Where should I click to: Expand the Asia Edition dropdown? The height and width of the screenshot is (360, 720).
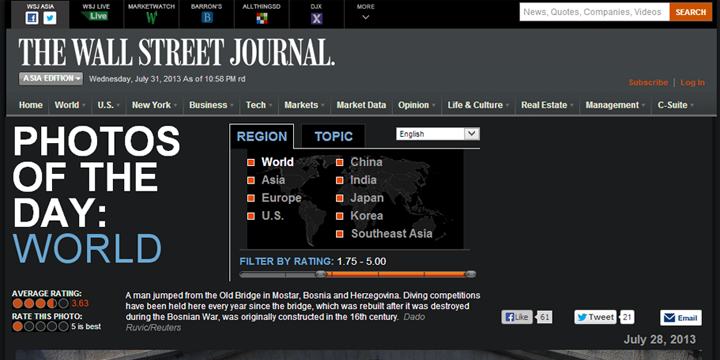tap(51, 79)
